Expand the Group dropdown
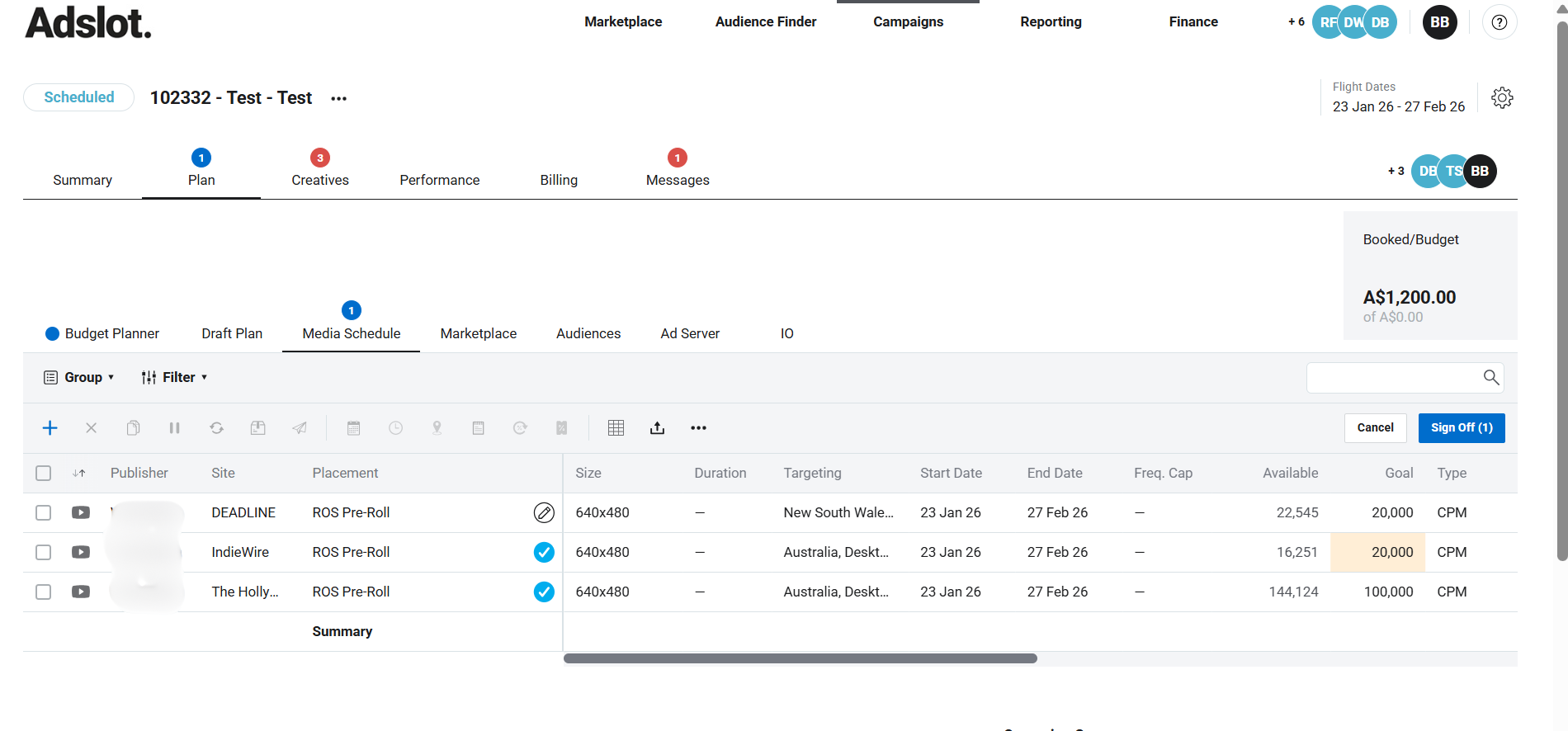This screenshot has height=731, width=1568. tap(79, 377)
